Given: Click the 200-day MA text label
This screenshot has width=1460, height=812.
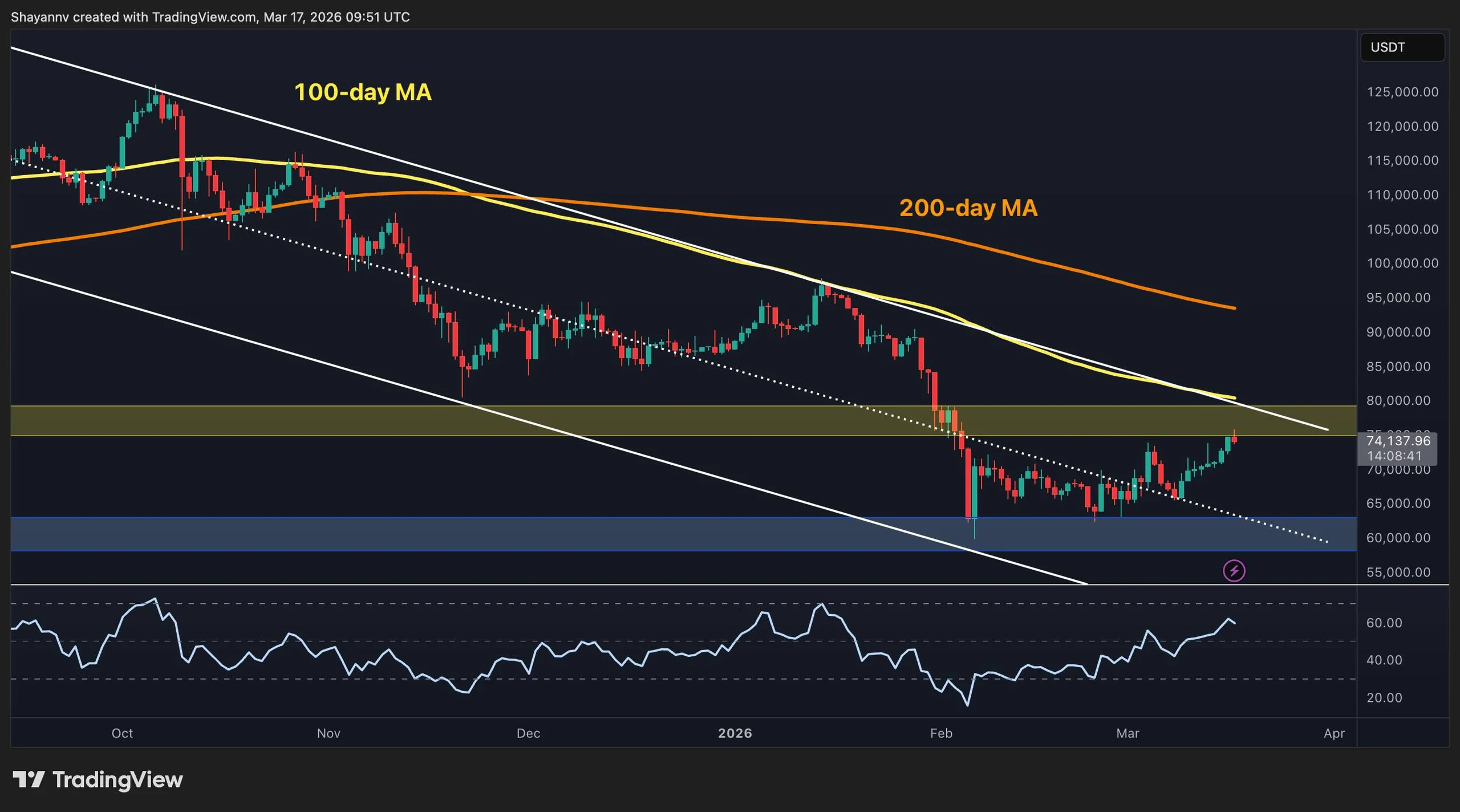Looking at the screenshot, I should pos(968,209).
